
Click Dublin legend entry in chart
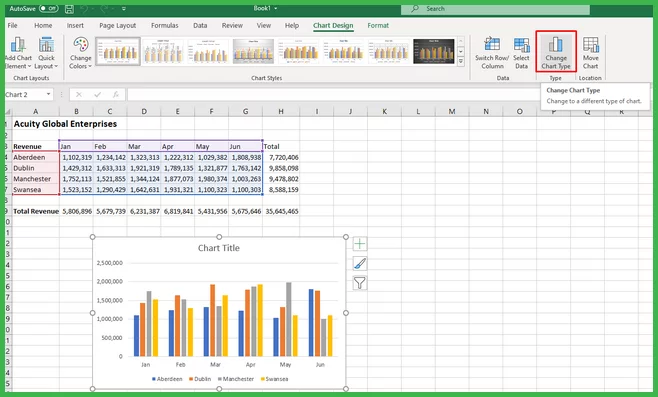[x=200, y=379]
